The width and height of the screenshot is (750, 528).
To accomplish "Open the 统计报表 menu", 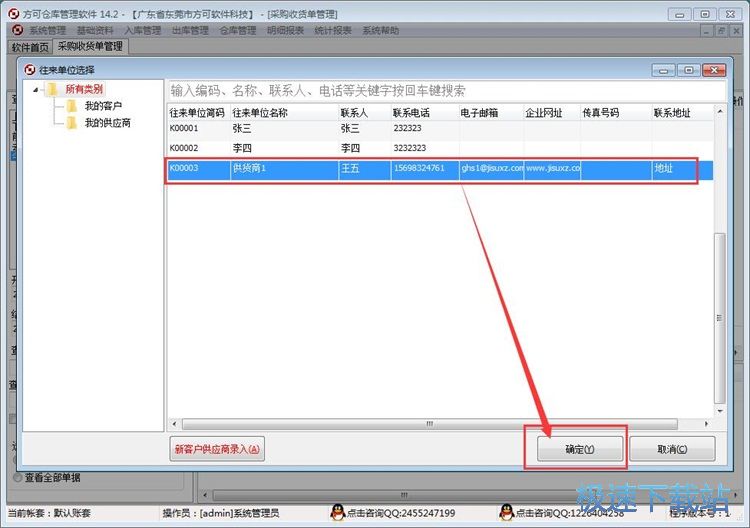I will pos(333,31).
